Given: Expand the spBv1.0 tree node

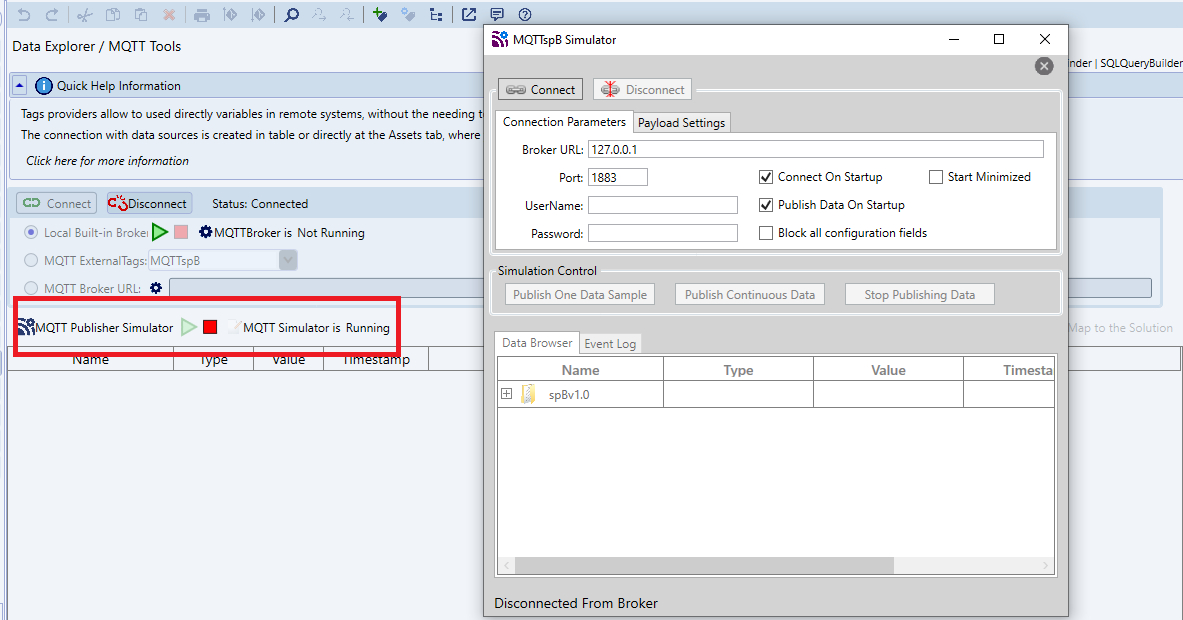Looking at the screenshot, I should tap(506, 394).
